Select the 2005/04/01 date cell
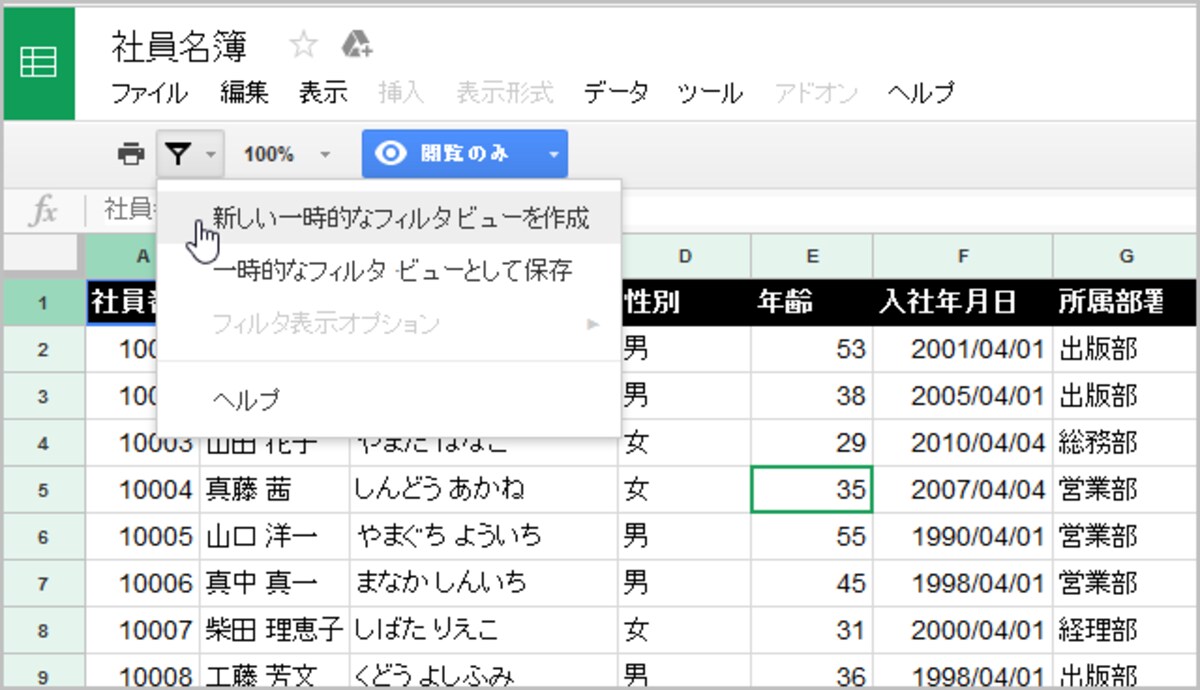The height and width of the screenshot is (690, 1200). 963,396
